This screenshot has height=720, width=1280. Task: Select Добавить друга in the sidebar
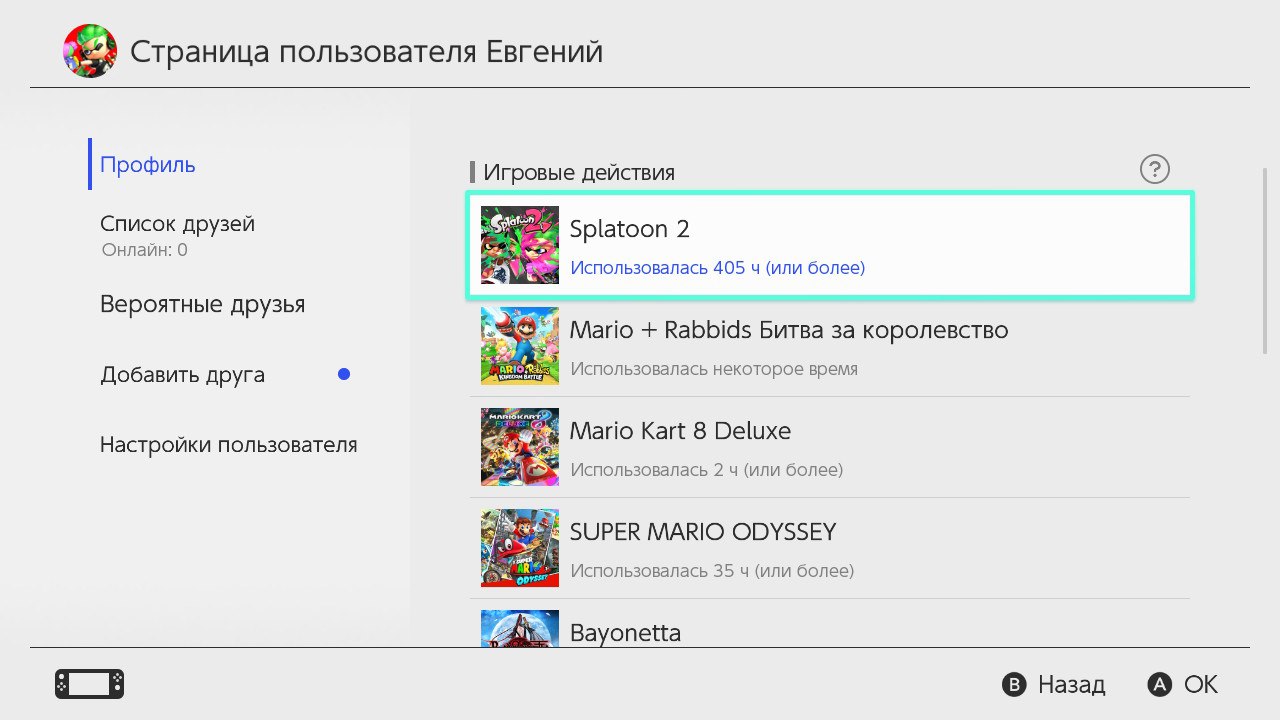pyautogui.click(x=182, y=375)
